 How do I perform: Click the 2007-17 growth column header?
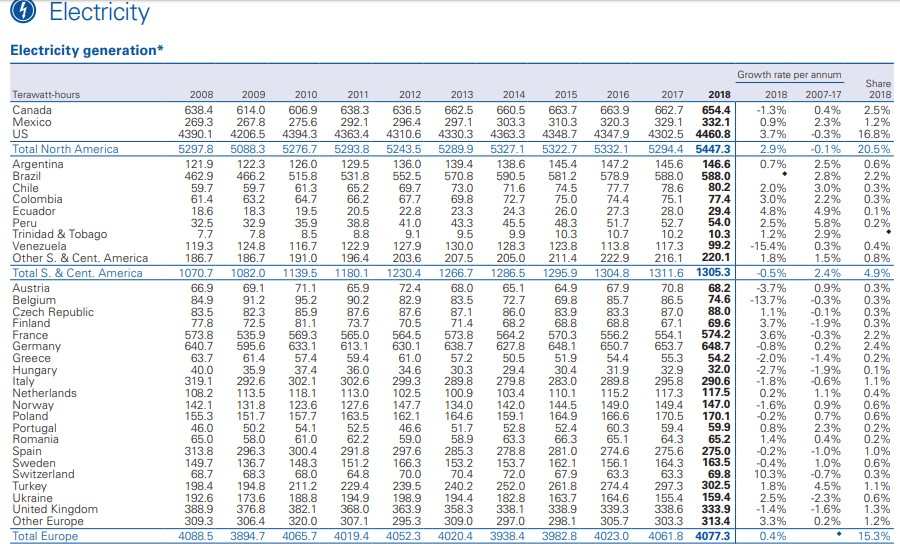825,94
